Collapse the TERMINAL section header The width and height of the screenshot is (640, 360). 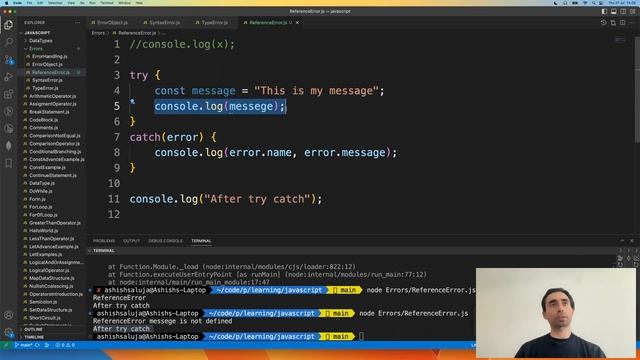(x=104, y=251)
